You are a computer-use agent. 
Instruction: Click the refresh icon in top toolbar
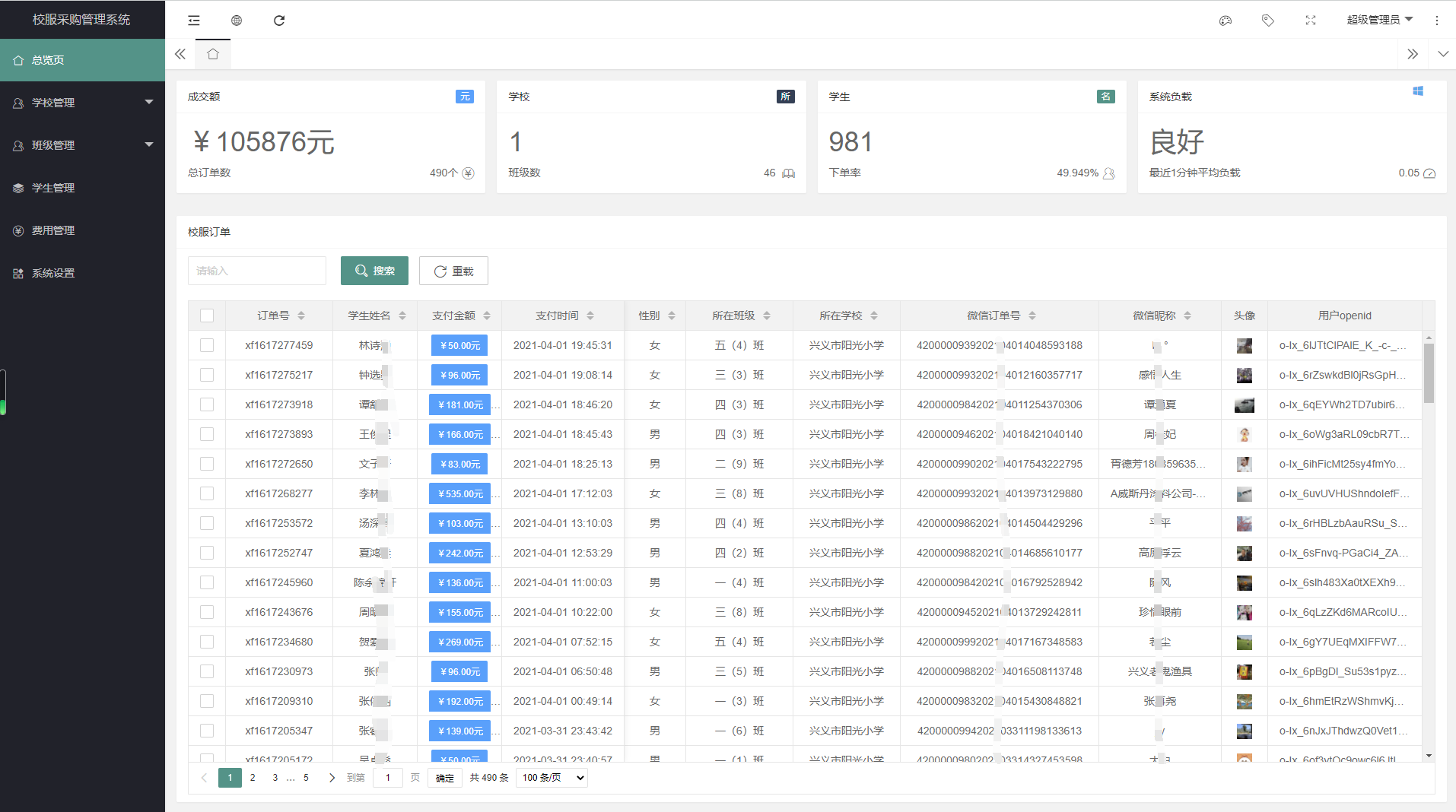point(279,21)
